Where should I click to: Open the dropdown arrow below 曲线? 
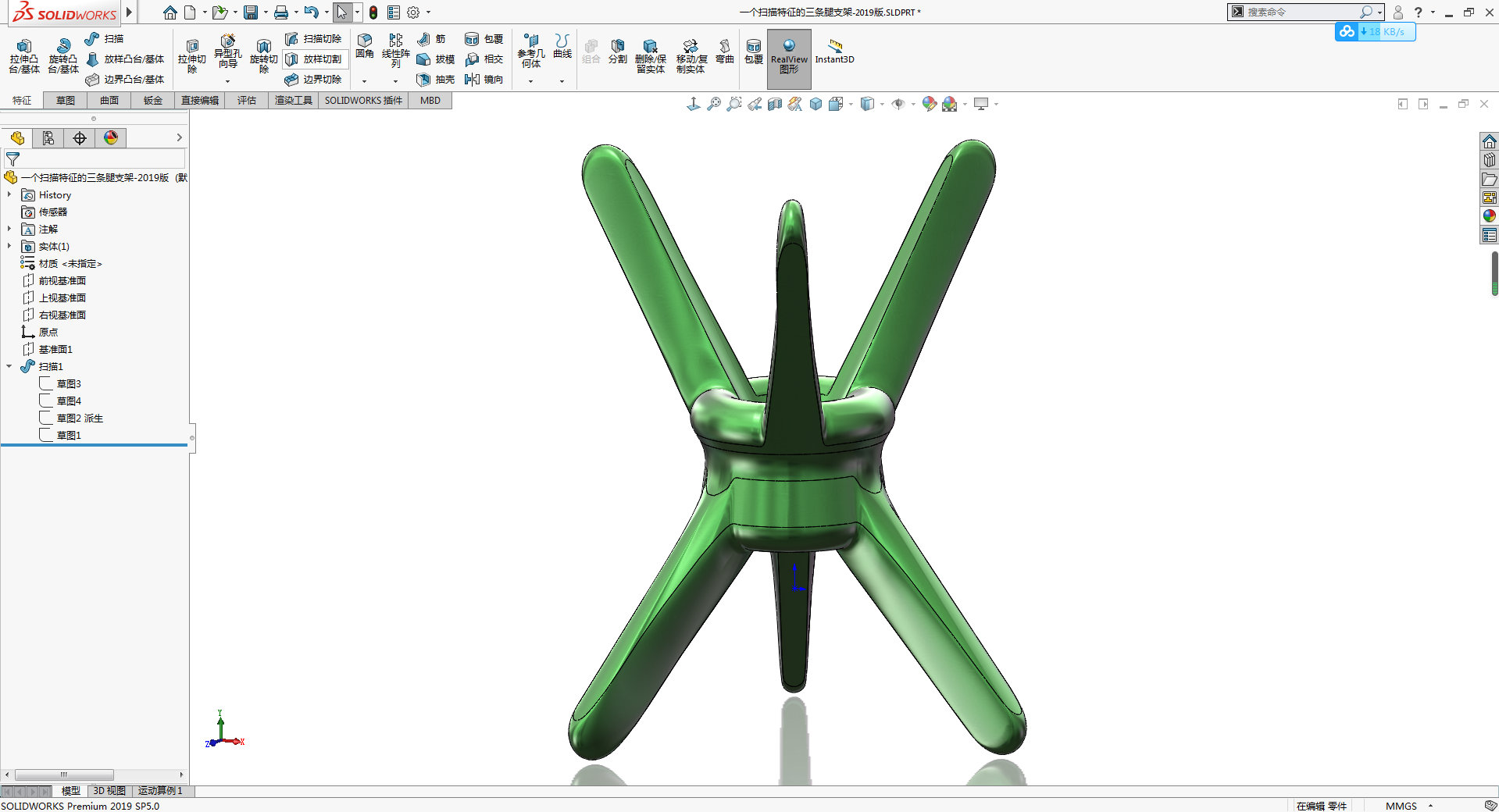pyautogui.click(x=562, y=81)
